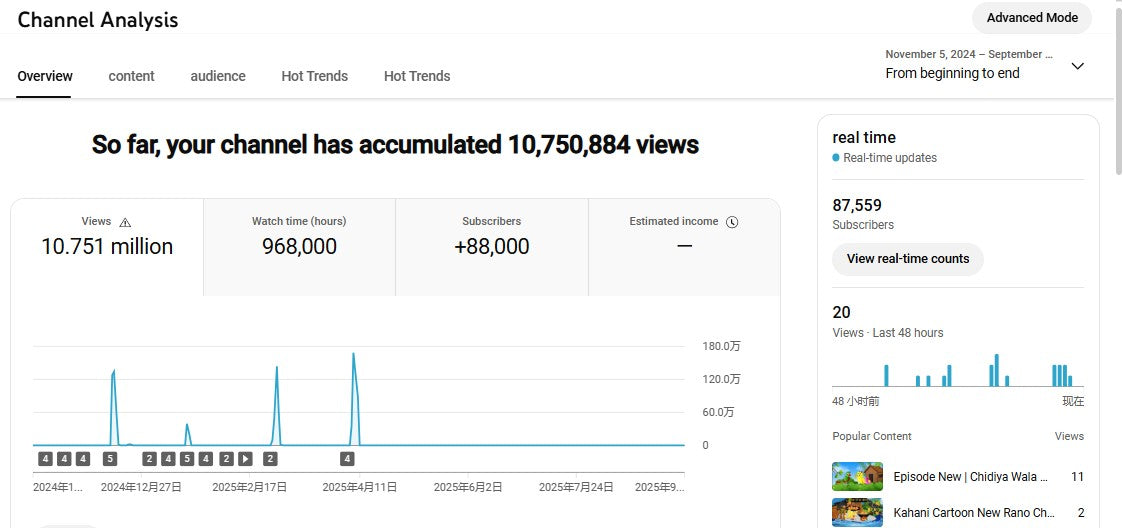The width and height of the screenshot is (1123, 528).
Task: Click the clock icon next to Estimated income
Action: point(732,222)
